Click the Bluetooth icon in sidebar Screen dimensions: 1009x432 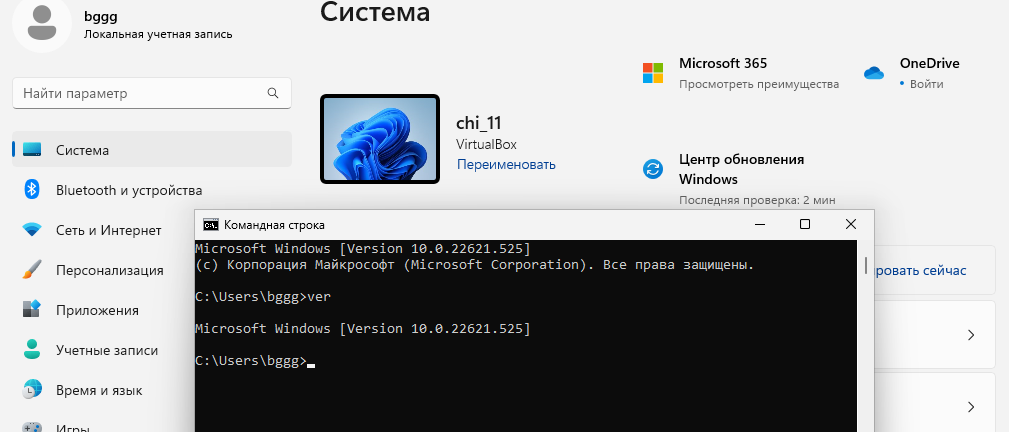pos(32,190)
